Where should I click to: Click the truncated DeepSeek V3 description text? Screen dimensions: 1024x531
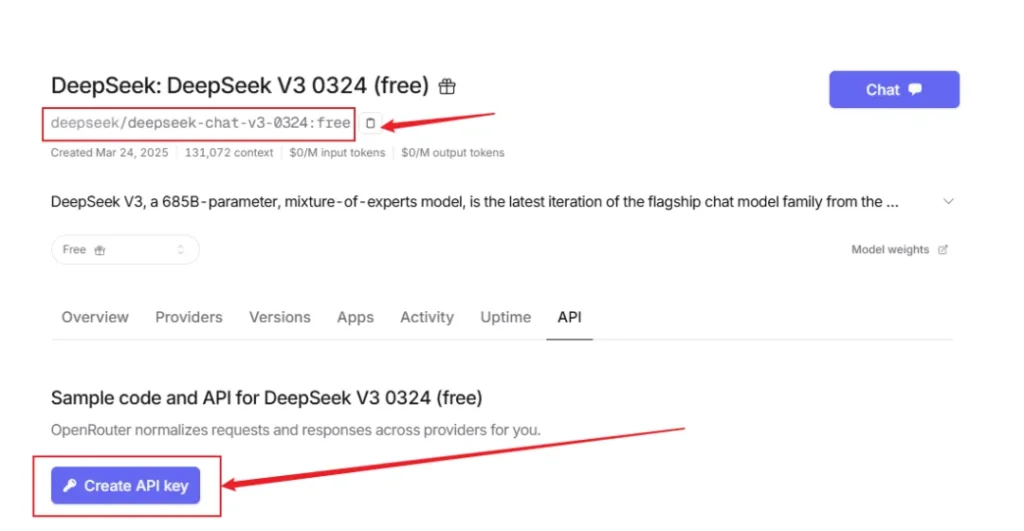[474, 201]
